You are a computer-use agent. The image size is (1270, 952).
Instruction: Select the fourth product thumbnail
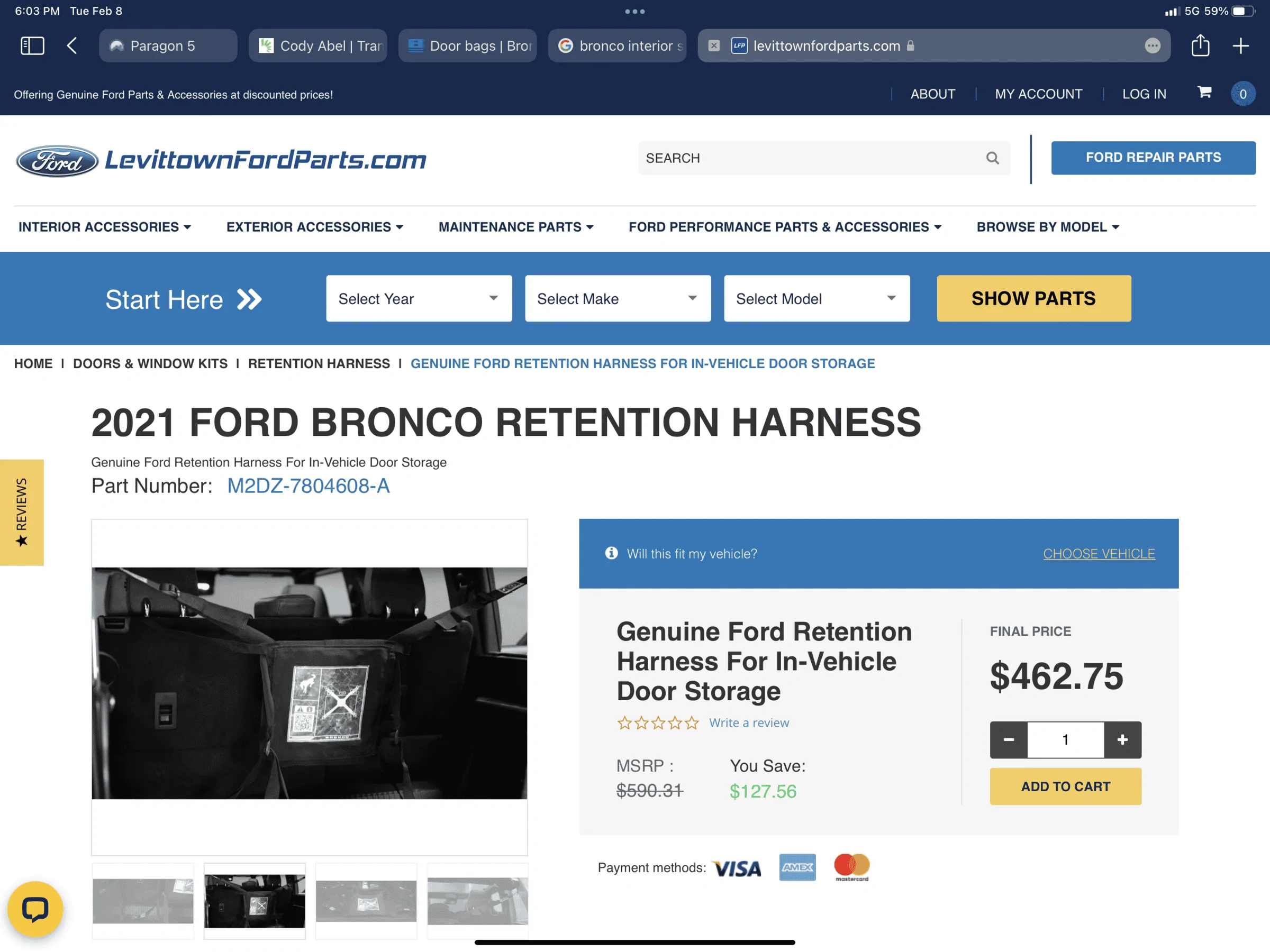click(x=477, y=901)
